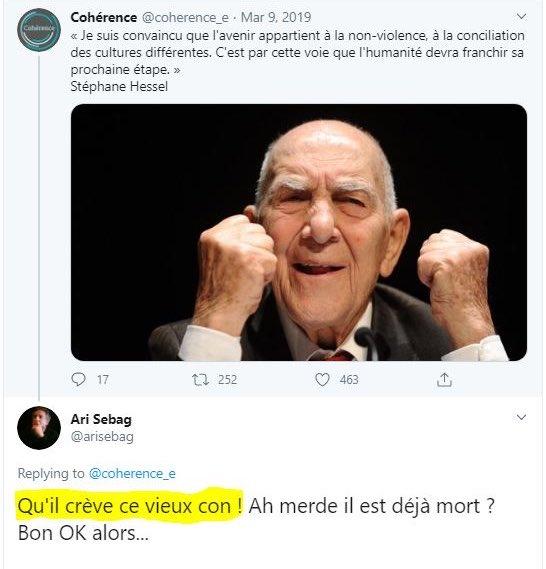The image size is (546, 569).
Task: Click the Ari Sebag display name
Action: (x=101, y=419)
